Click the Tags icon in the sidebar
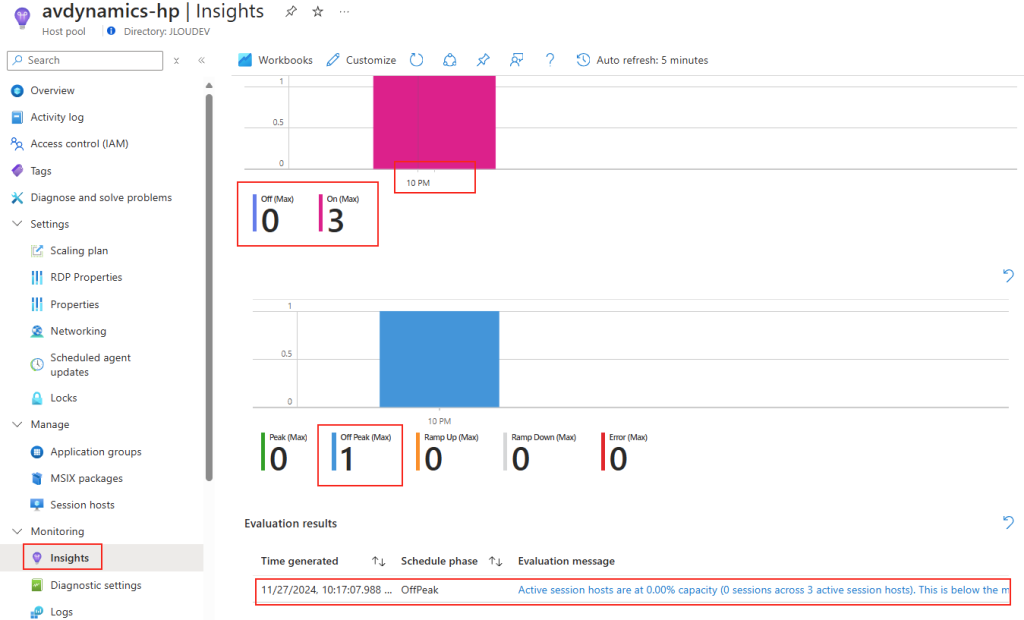1024x620 pixels. point(18,171)
